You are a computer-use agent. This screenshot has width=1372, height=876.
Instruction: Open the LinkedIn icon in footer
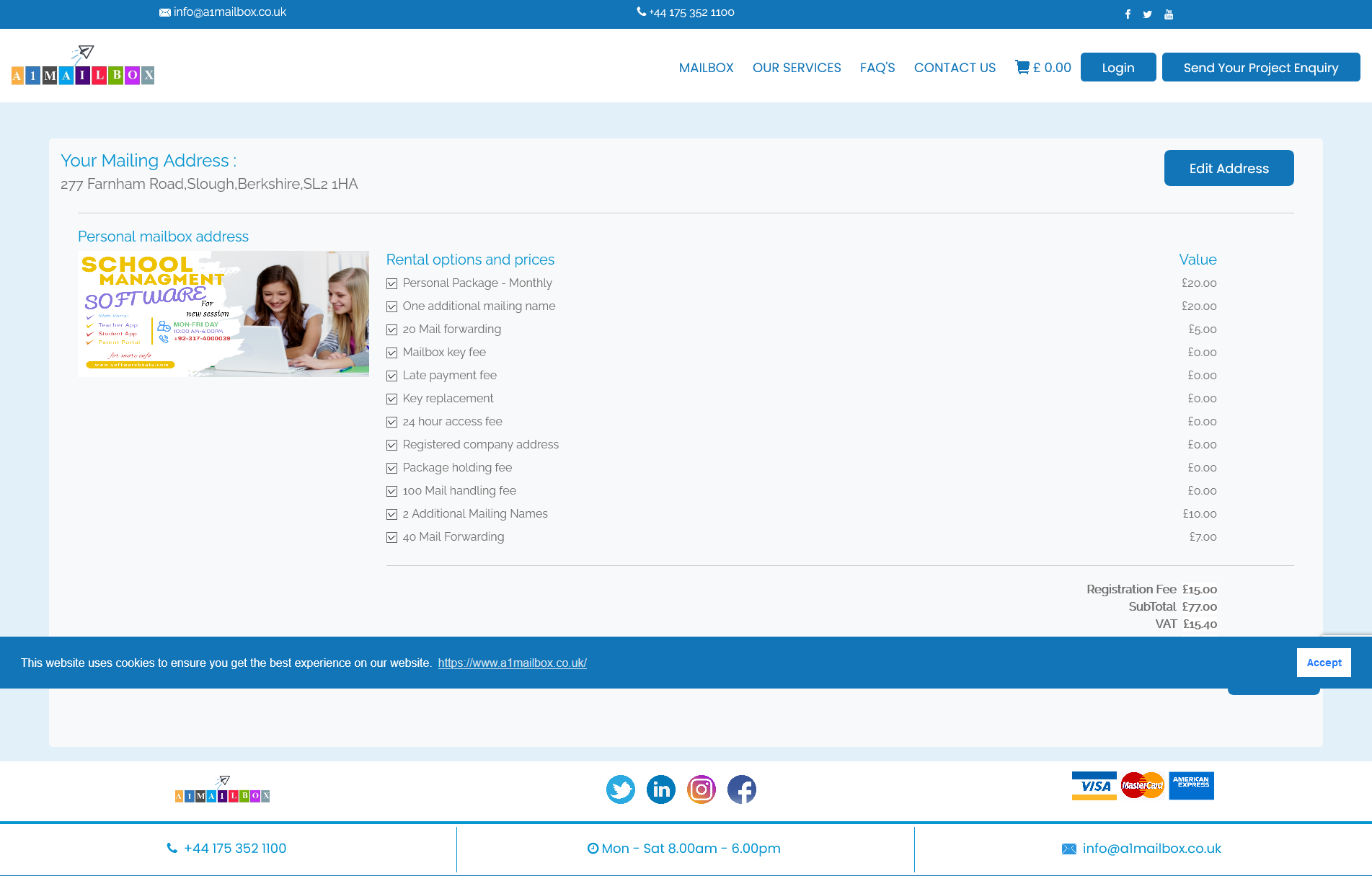coord(660,789)
